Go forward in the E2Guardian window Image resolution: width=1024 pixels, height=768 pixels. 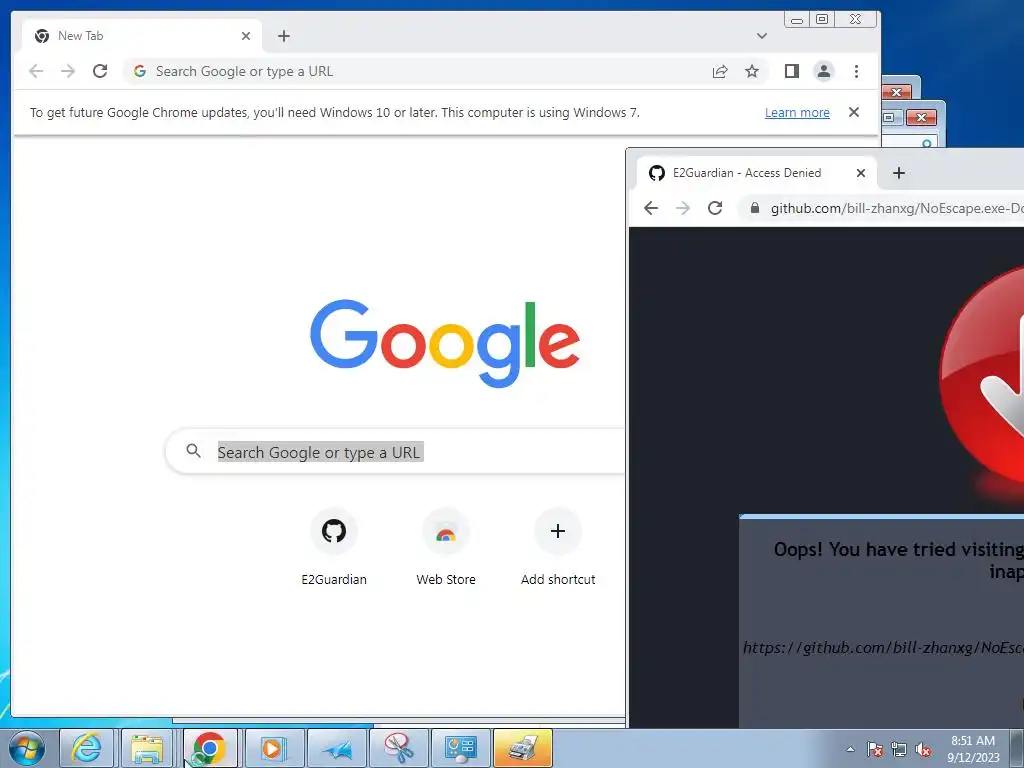683,208
